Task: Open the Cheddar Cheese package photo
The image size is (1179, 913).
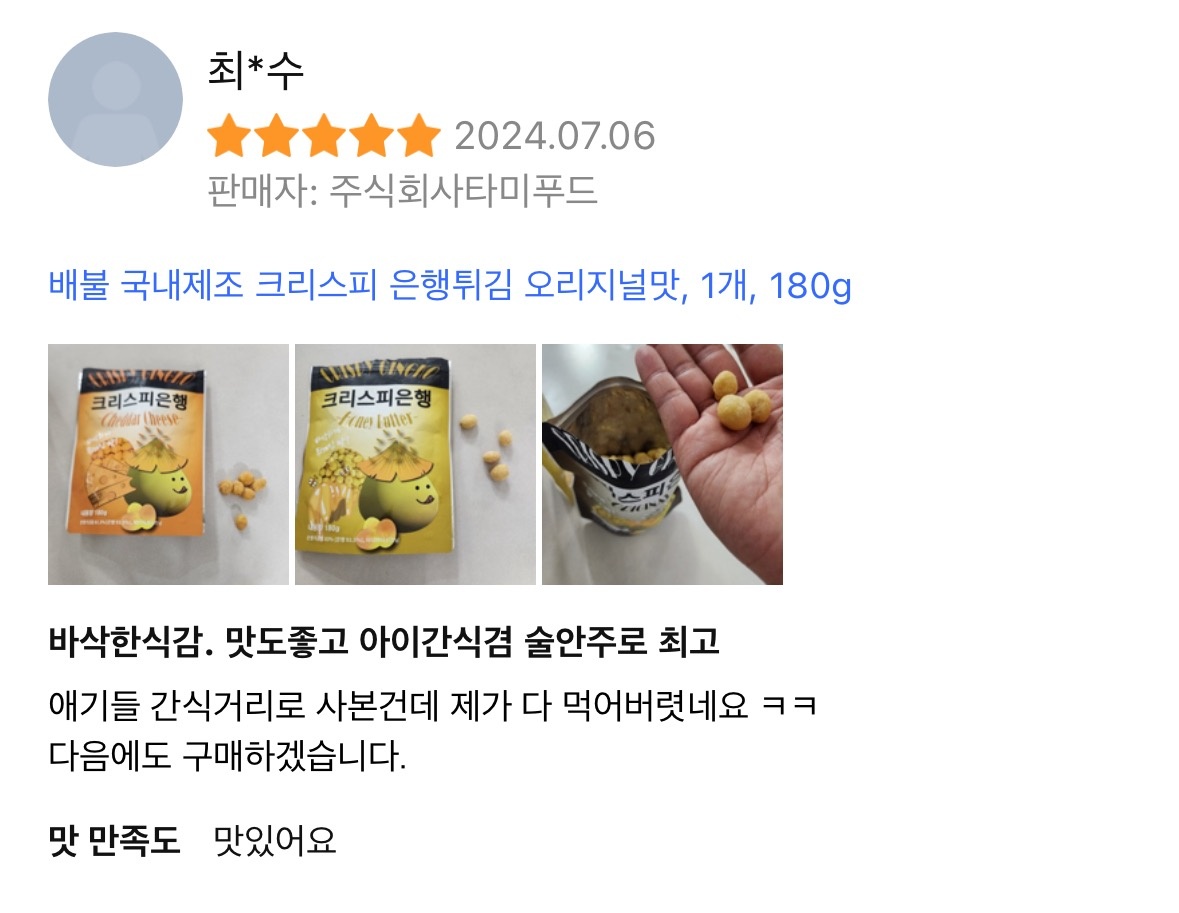Action: pos(168,464)
